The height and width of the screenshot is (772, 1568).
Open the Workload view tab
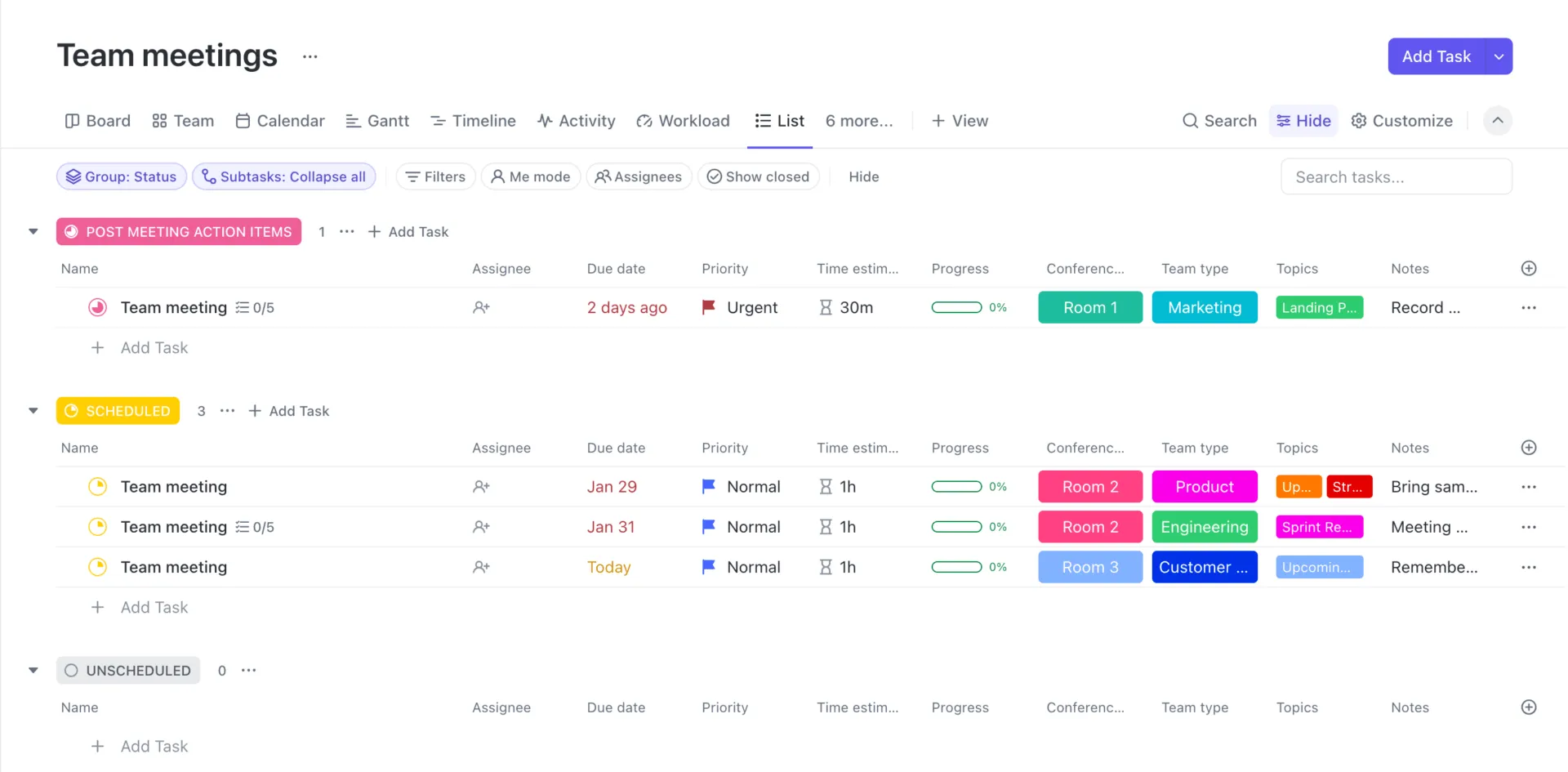pos(683,121)
